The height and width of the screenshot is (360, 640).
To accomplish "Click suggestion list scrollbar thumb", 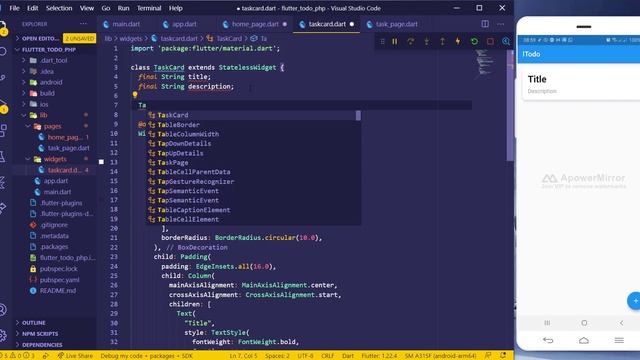I will click(358, 116).
